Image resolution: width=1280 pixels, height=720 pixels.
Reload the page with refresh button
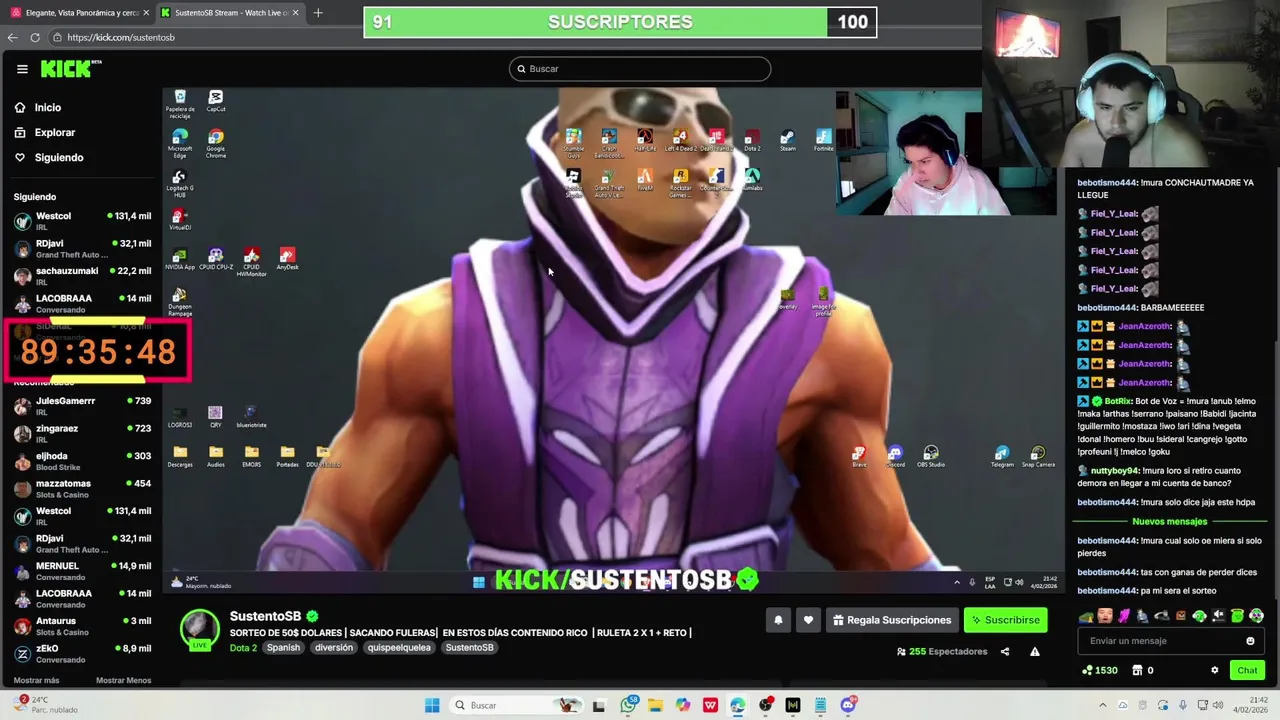pyautogui.click(x=35, y=37)
